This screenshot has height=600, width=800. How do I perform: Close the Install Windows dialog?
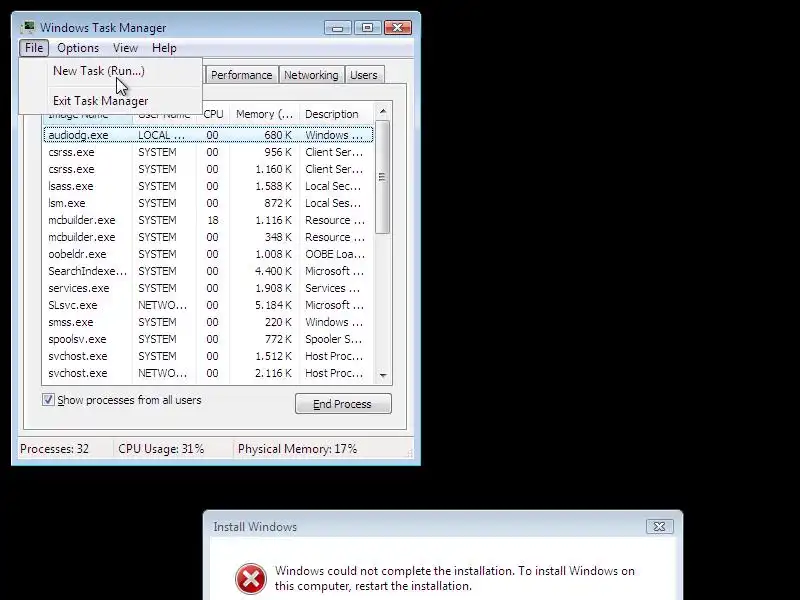point(659,527)
